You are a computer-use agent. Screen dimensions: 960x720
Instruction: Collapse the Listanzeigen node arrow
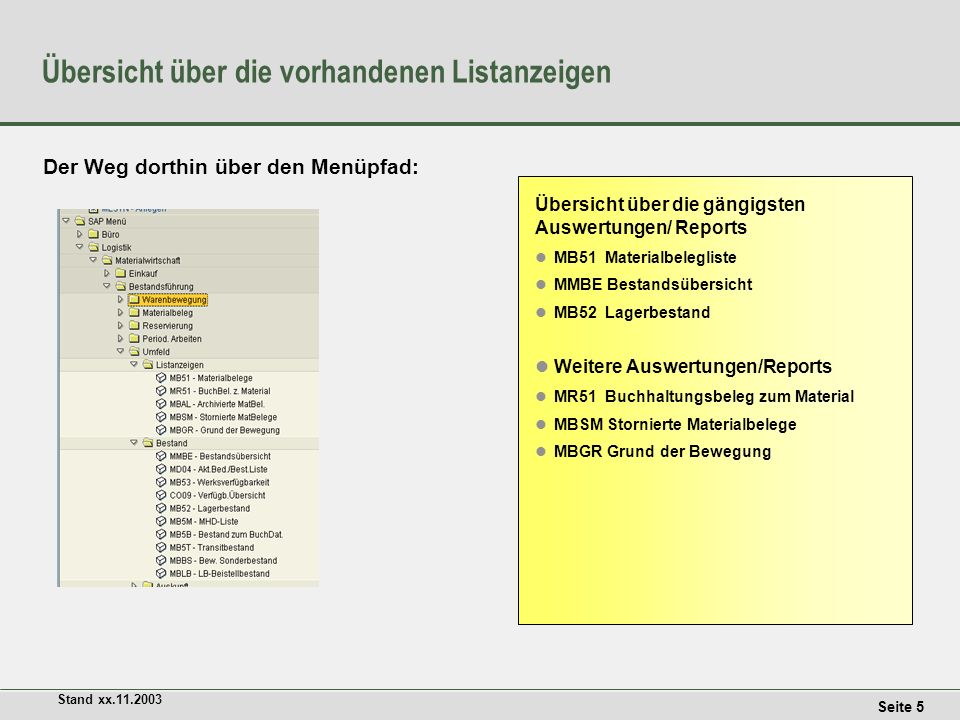tap(133, 364)
